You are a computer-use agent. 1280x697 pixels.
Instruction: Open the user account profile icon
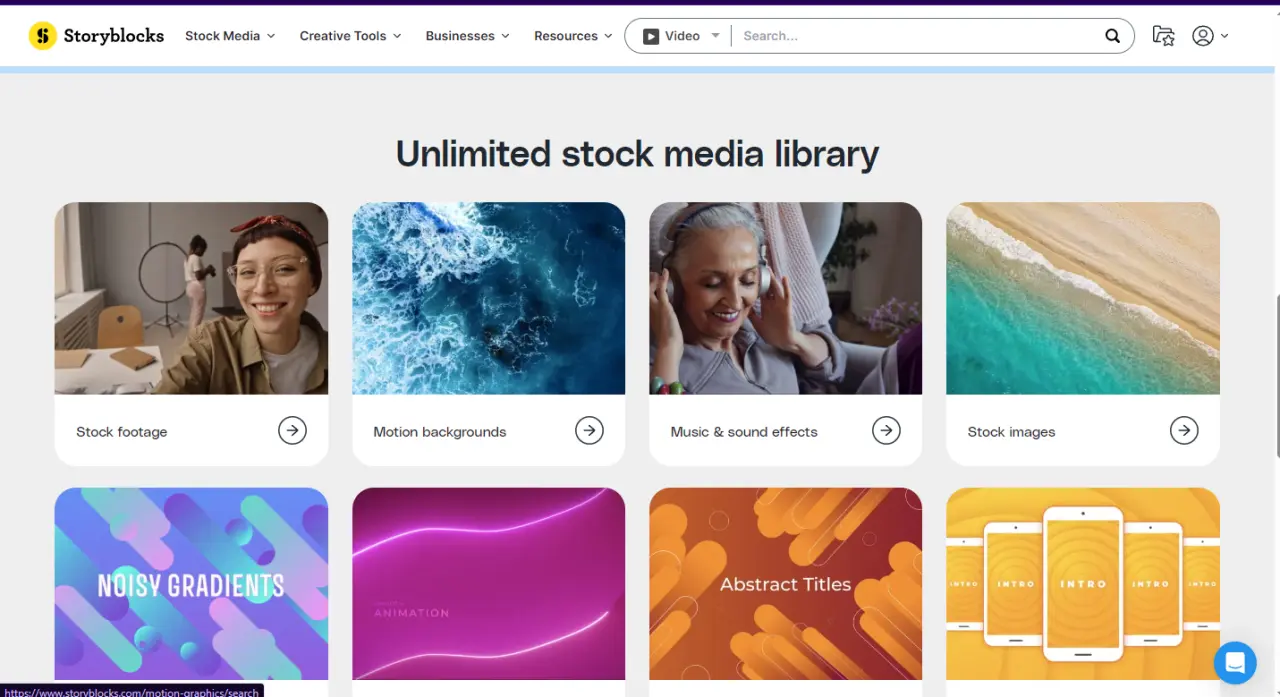(1202, 36)
